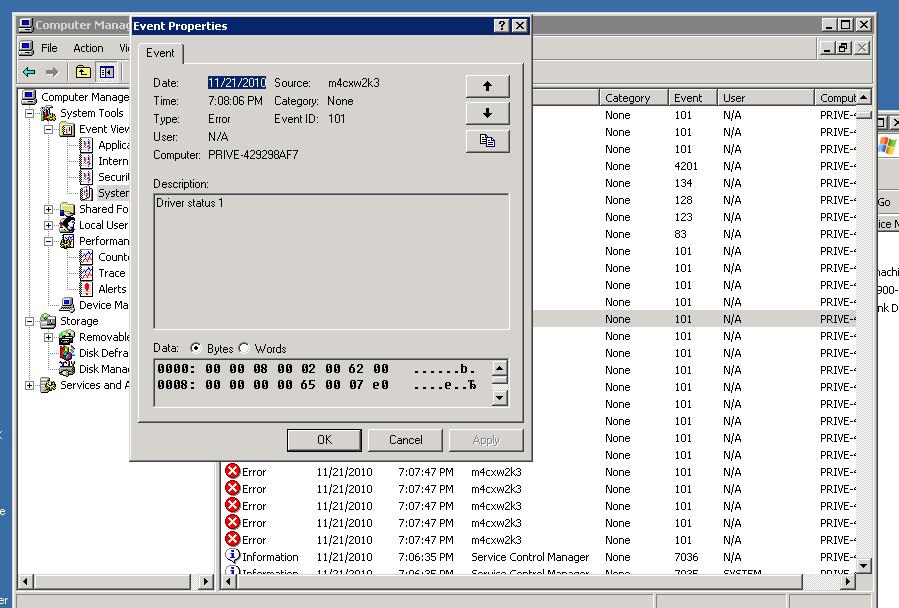Dismiss dialog with Cancel button

405,440
